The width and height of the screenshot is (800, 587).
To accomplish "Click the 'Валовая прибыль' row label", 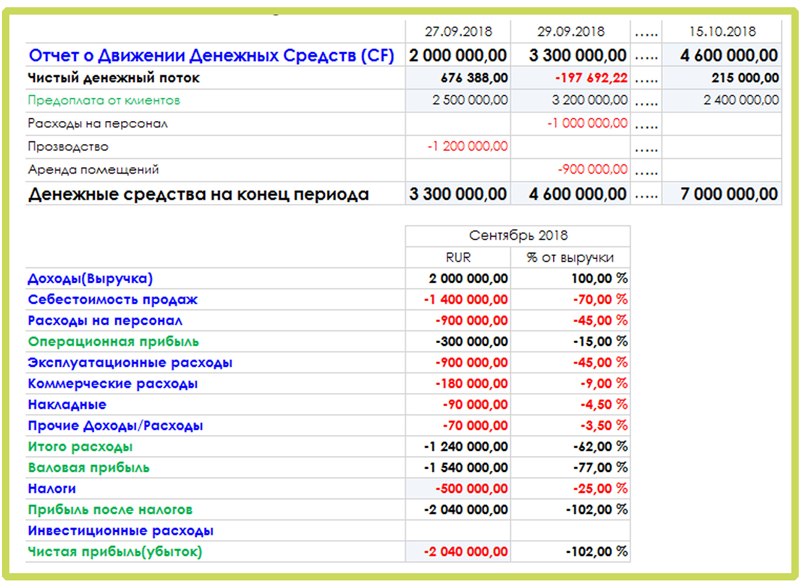I will 88,468.
